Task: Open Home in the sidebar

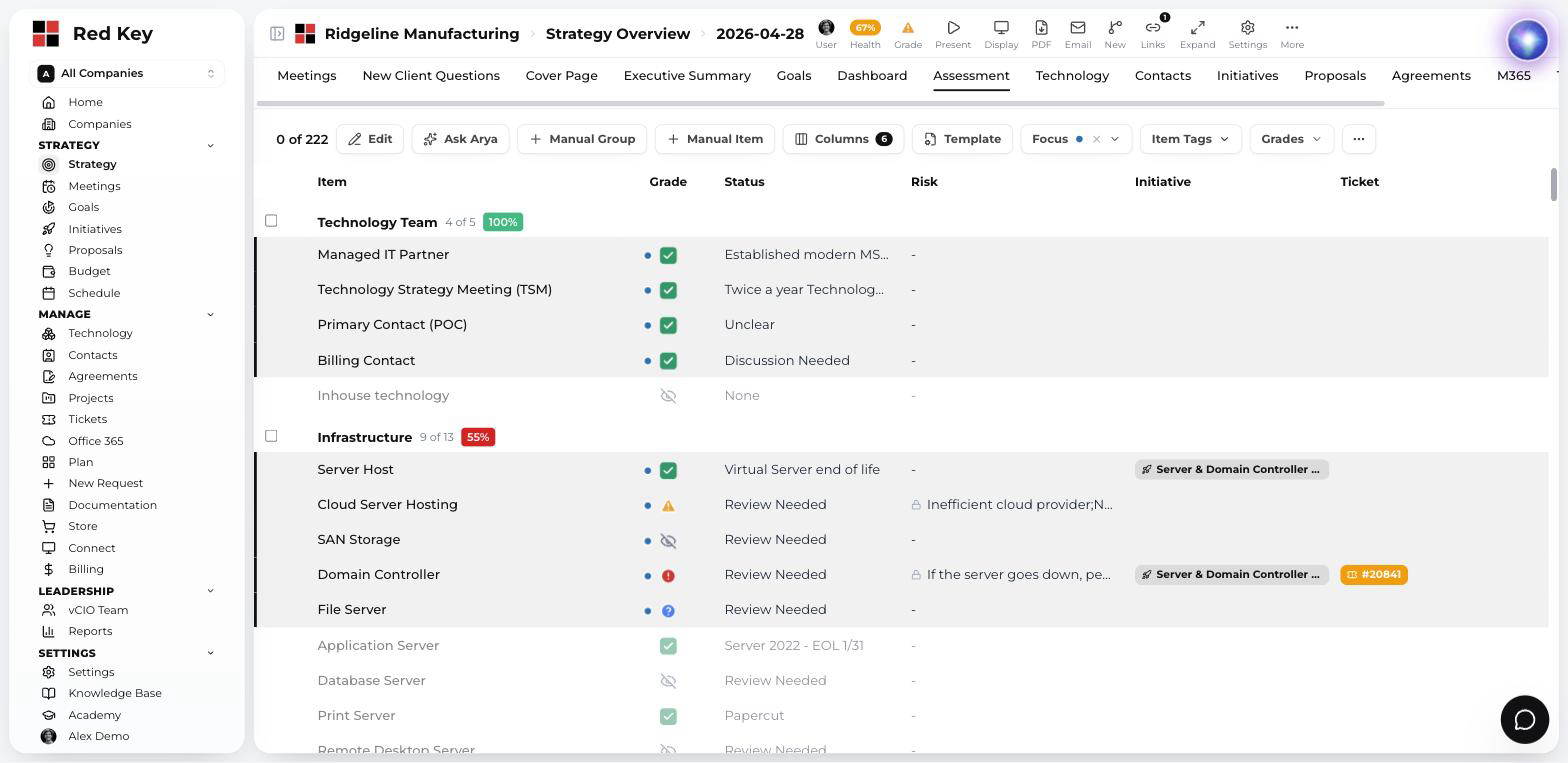Action: [x=86, y=102]
